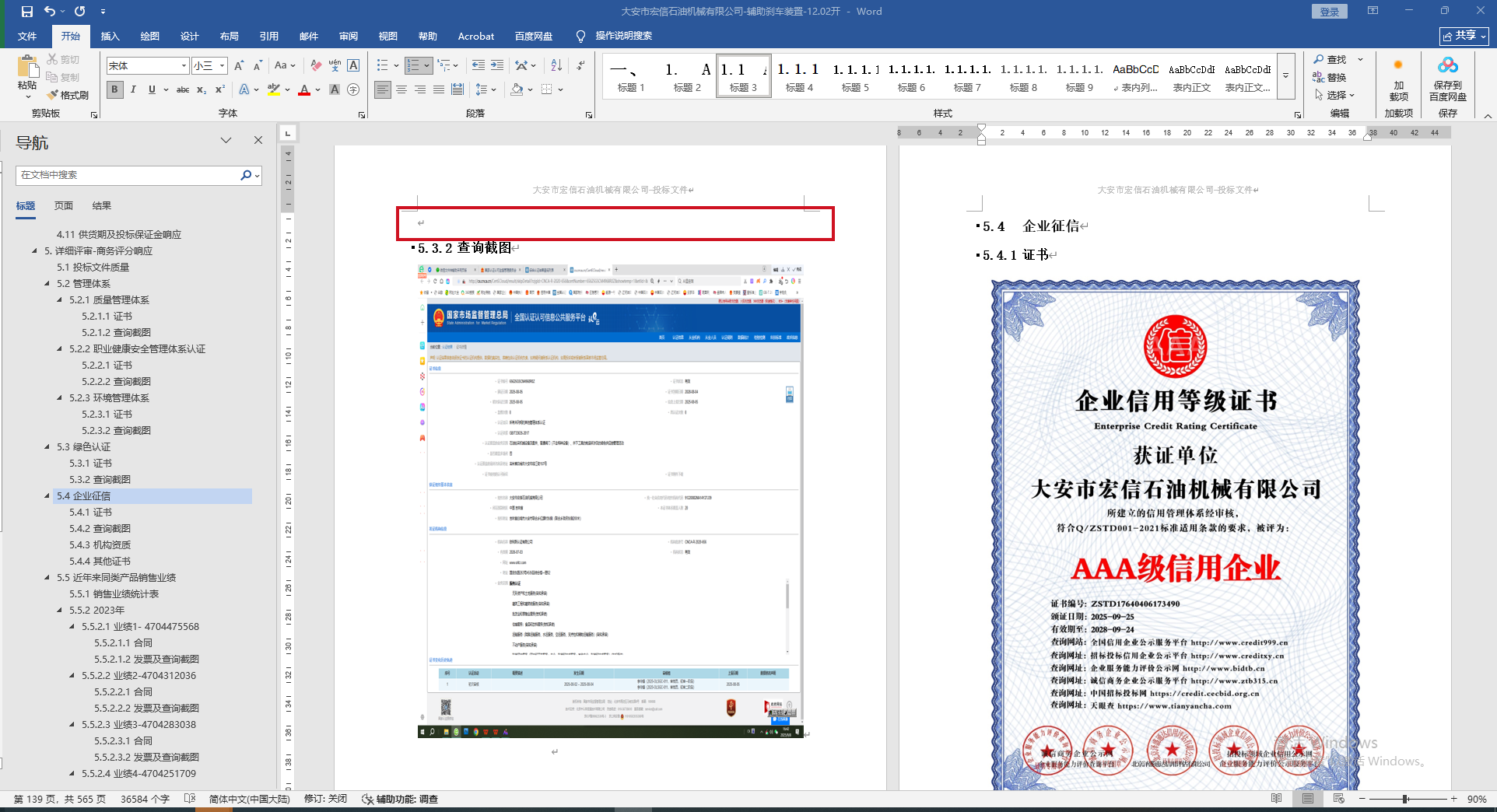Open 加载项 add-ins
This screenshot has height=812, width=1497.
coord(1398,80)
